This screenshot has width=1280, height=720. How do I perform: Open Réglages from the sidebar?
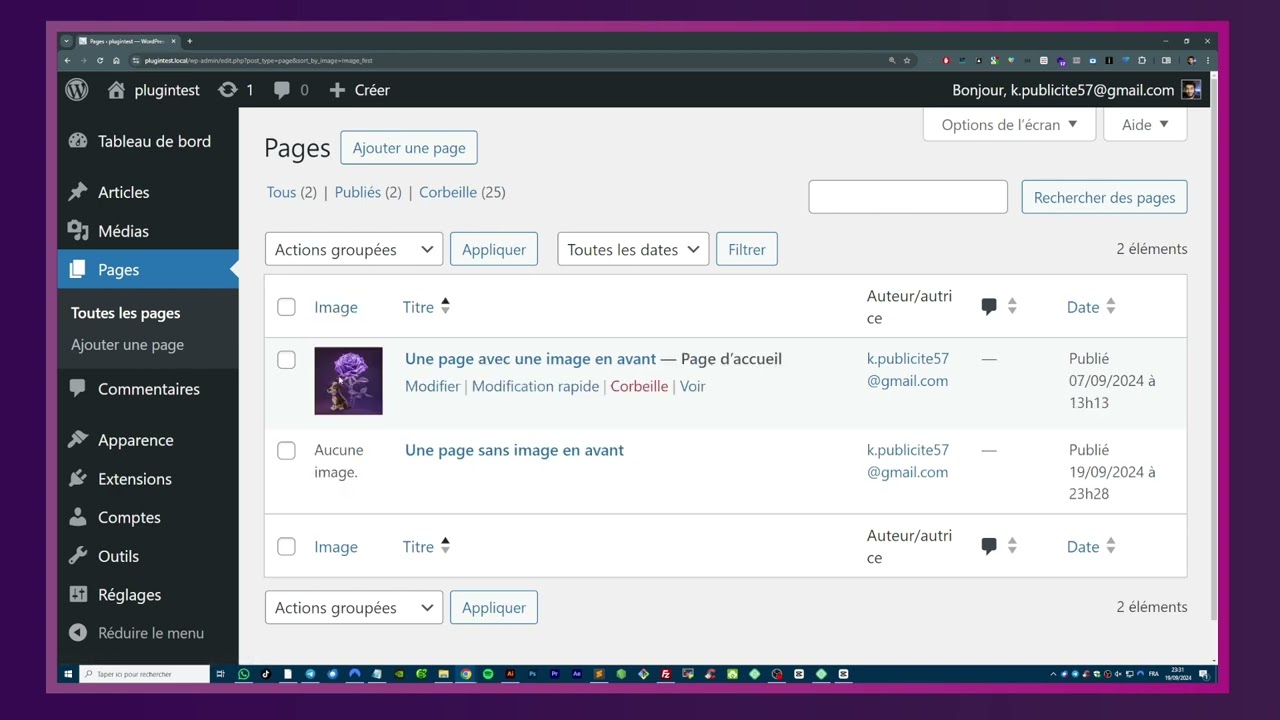[x=129, y=594]
